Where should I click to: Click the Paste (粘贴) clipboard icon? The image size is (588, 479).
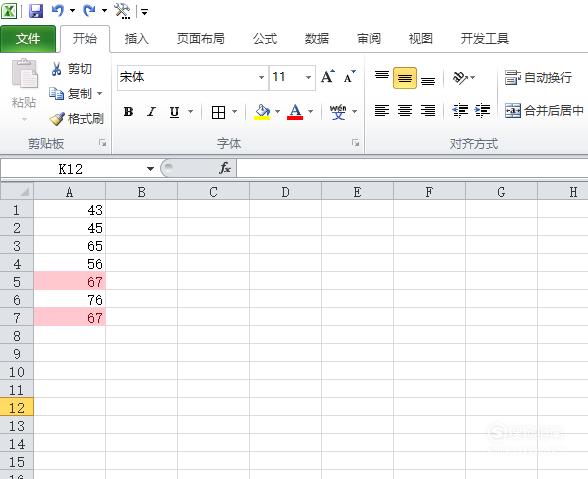coord(24,74)
